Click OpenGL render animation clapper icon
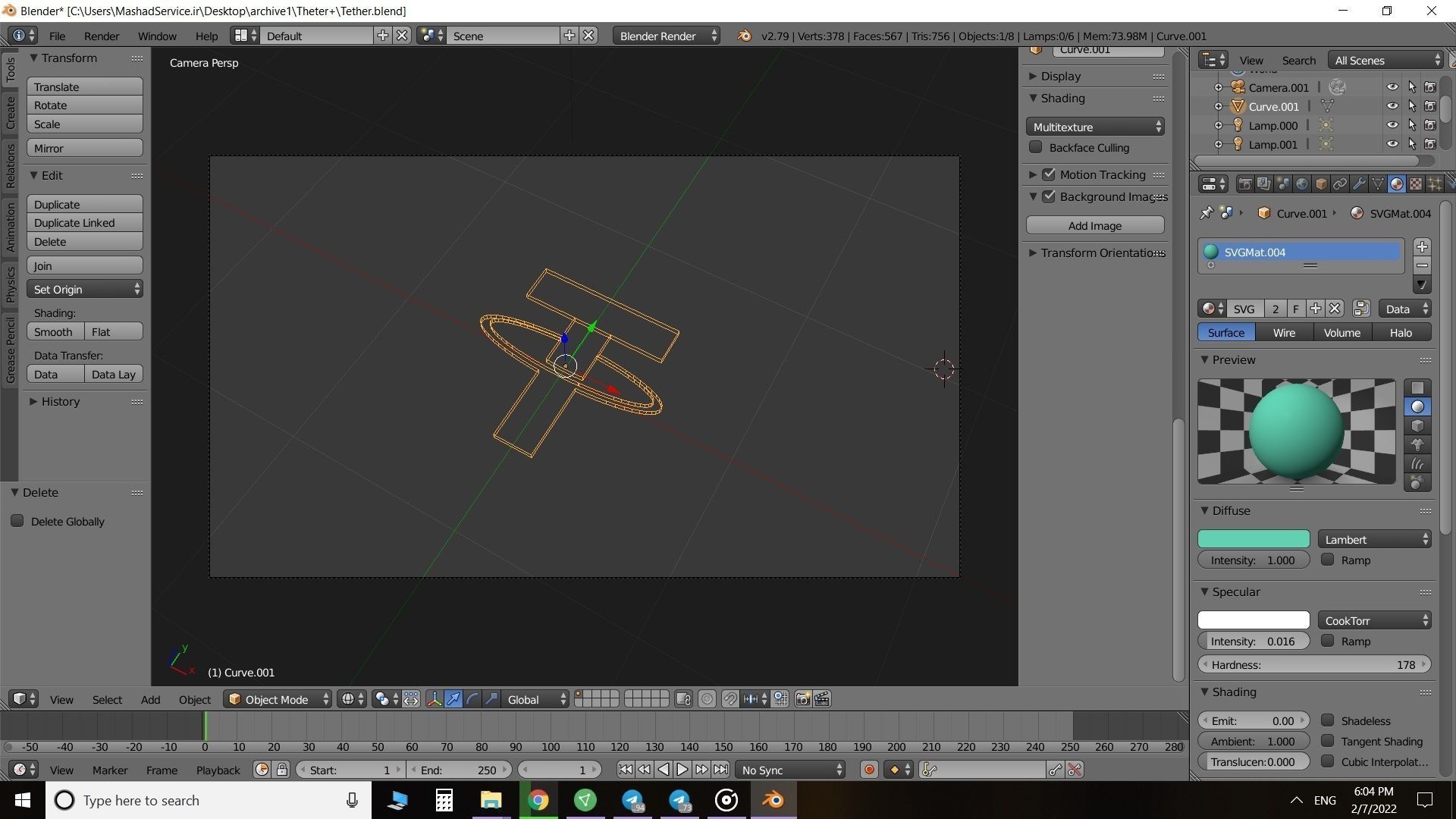The width and height of the screenshot is (1456, 819). (x=822, y=699)
